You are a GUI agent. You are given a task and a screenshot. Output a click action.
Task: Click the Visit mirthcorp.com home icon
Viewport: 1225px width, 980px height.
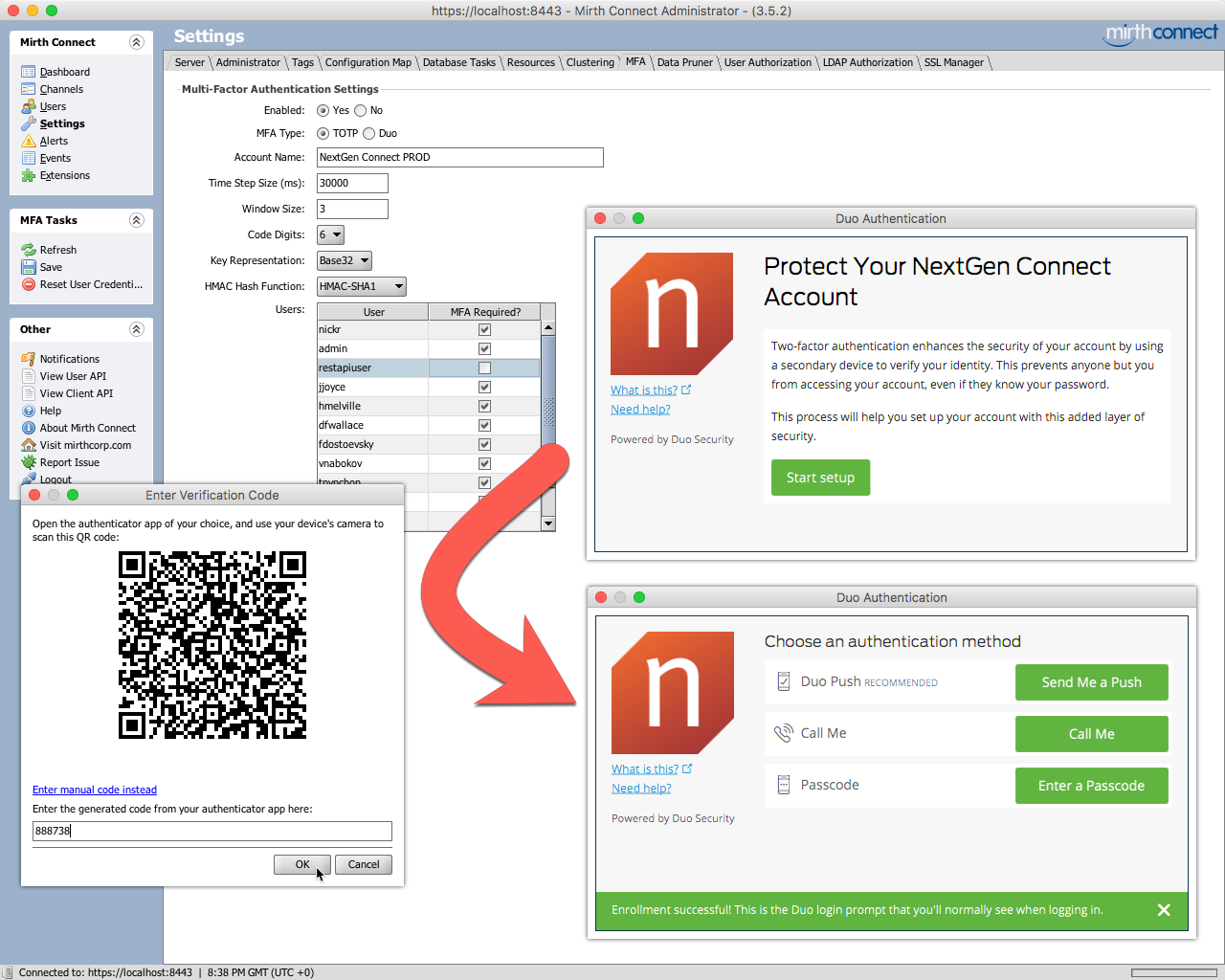click(x=29, y=445)
